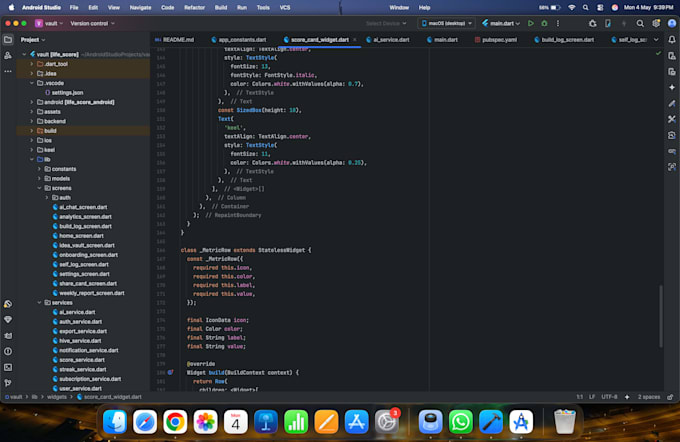The height and width of the screenshot is (442, 680).
Task: Collapse the .vscode folder
Action: (x=32, y=83)
